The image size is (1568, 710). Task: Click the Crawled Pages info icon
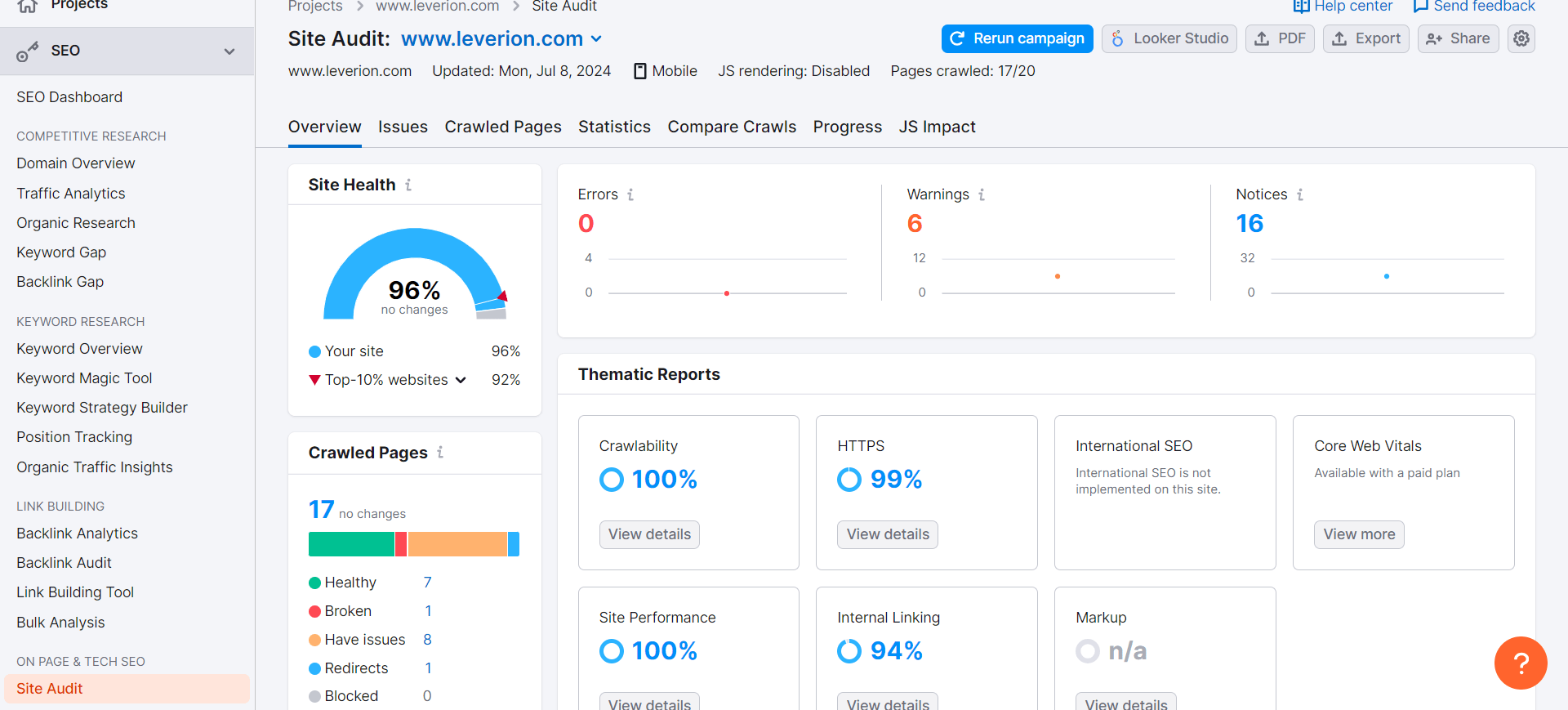tap(440, 452)
